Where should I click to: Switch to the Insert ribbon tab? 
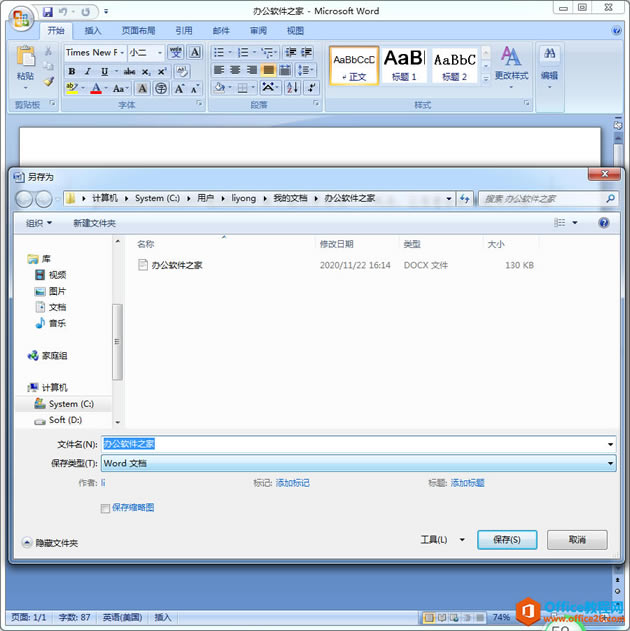93,31
